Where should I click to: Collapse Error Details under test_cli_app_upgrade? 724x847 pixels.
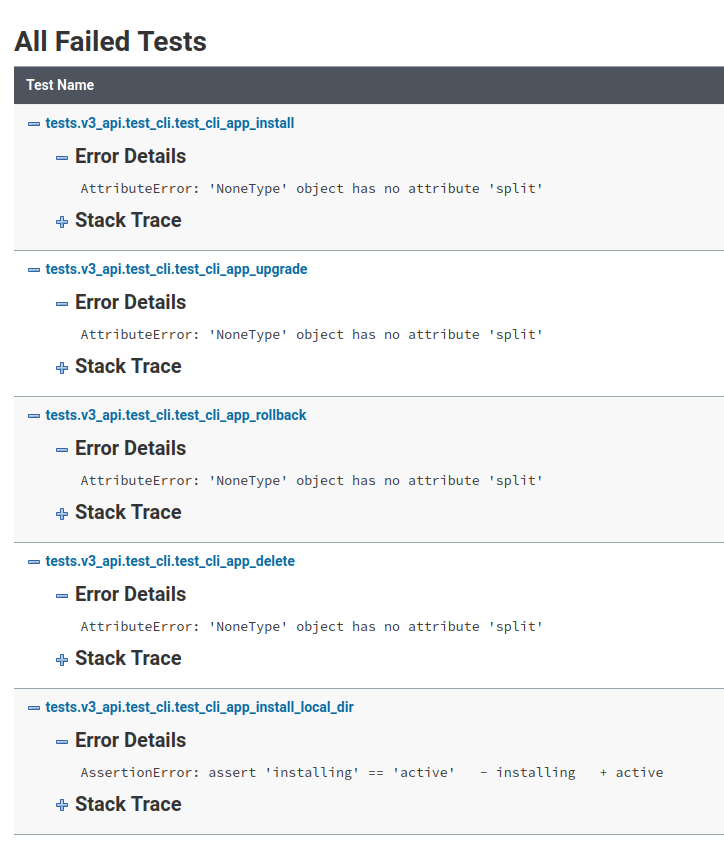[62, 303]
